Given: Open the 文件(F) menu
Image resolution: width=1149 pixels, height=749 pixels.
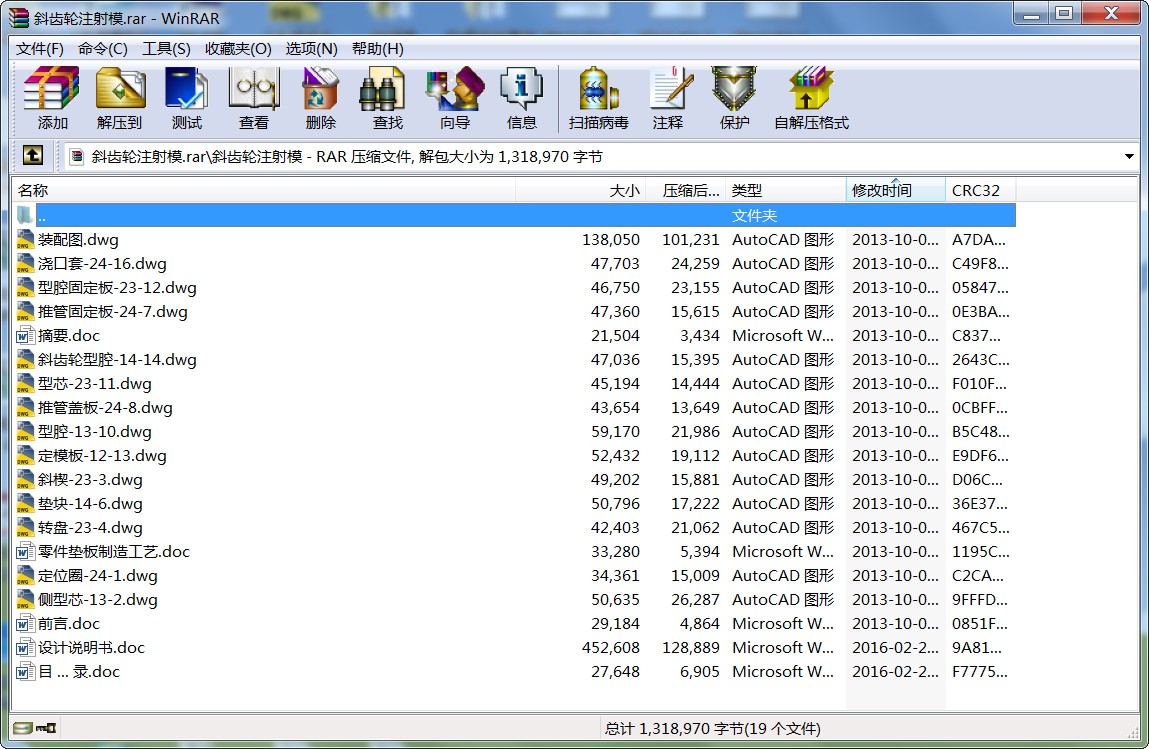Looking at the screenshot, I should point(40,49).
